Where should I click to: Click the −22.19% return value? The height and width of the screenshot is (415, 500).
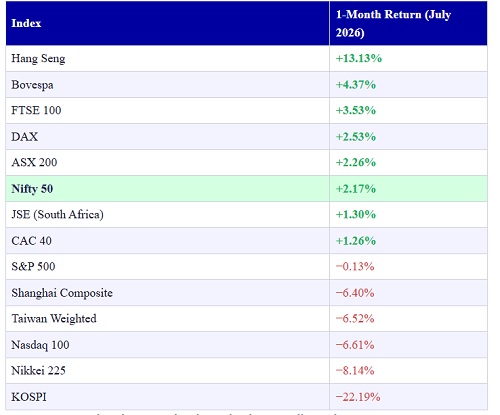pyautogui.click(x=358, y=397)
